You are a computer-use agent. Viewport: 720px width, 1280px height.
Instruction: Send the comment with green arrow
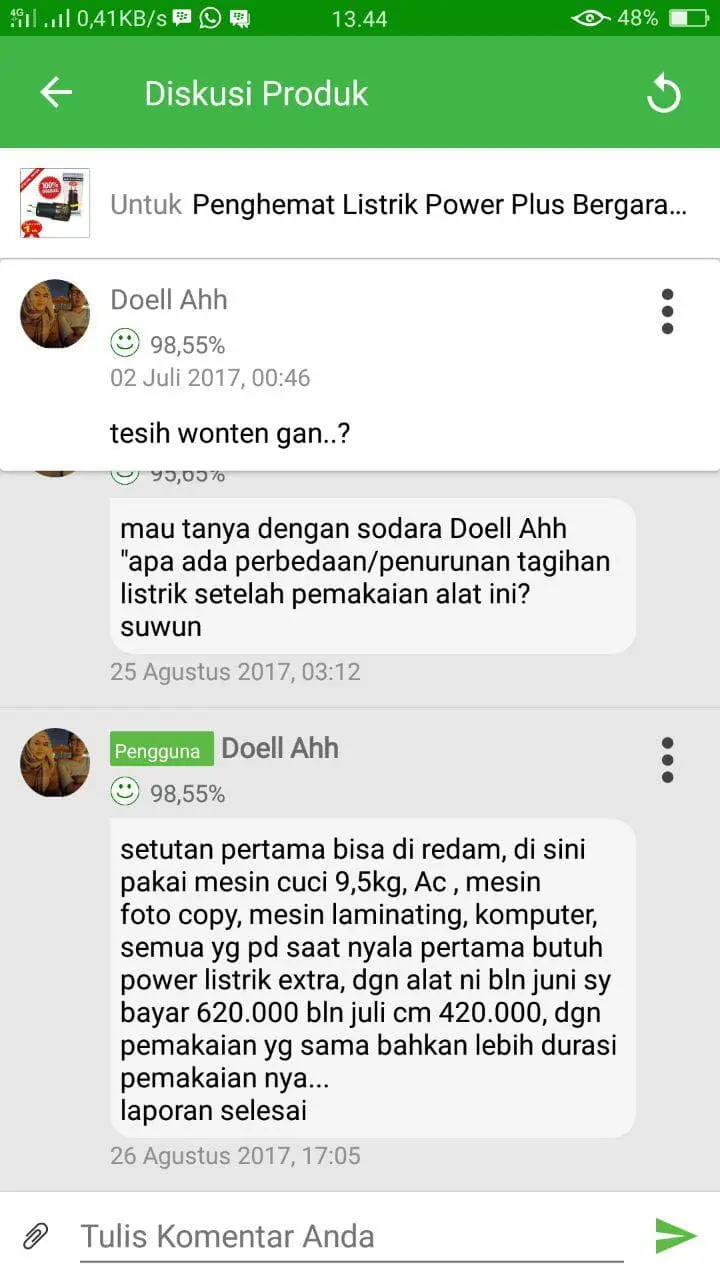[x=676, y=1236]
